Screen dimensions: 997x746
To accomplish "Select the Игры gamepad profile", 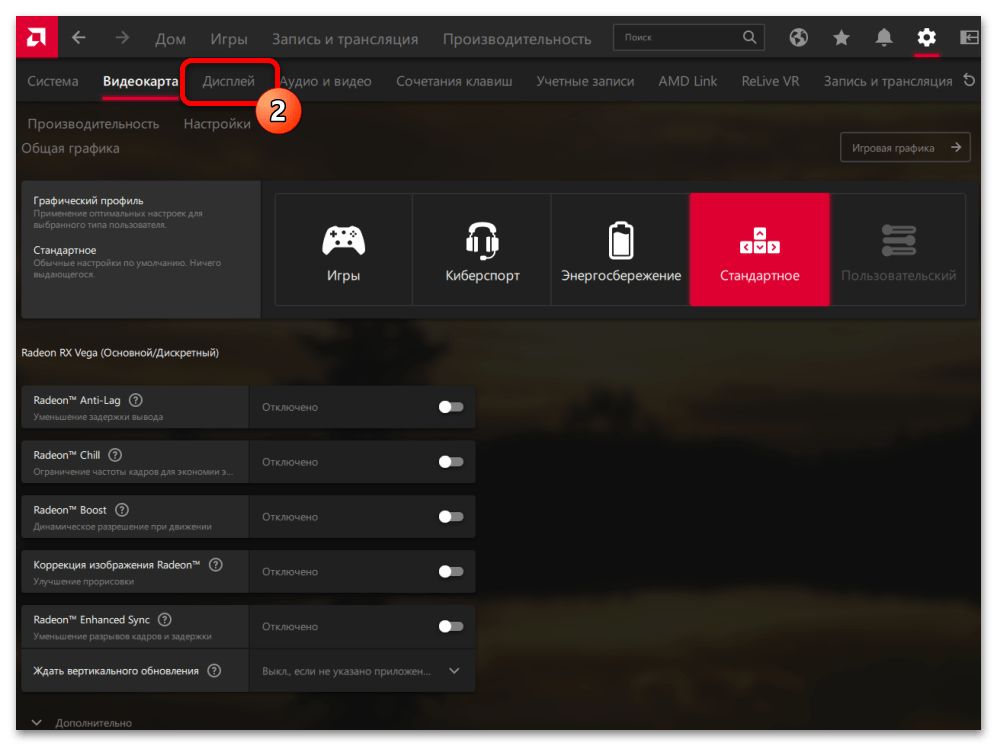I will point(343,250).
